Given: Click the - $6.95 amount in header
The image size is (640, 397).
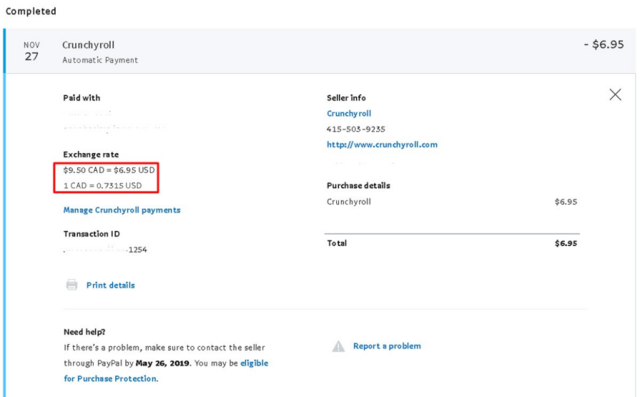Looking at the screenshot, I should (604, 44).
